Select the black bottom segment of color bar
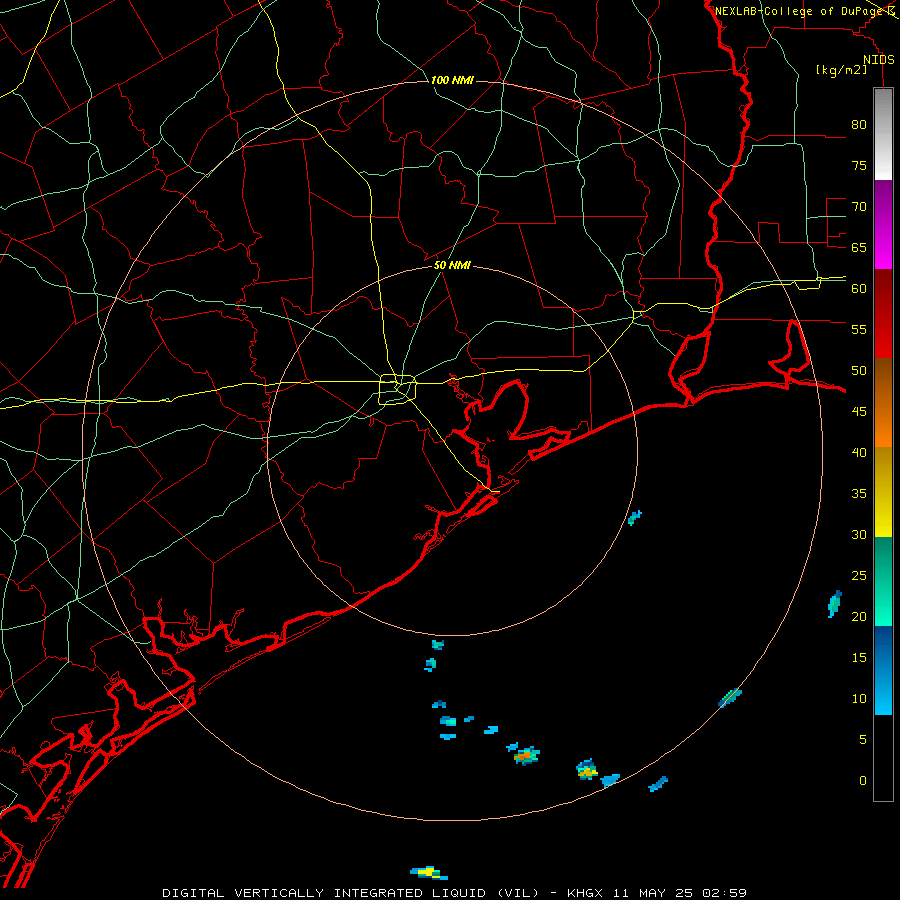This screenshot has height=900, width=900. [883, 758]
